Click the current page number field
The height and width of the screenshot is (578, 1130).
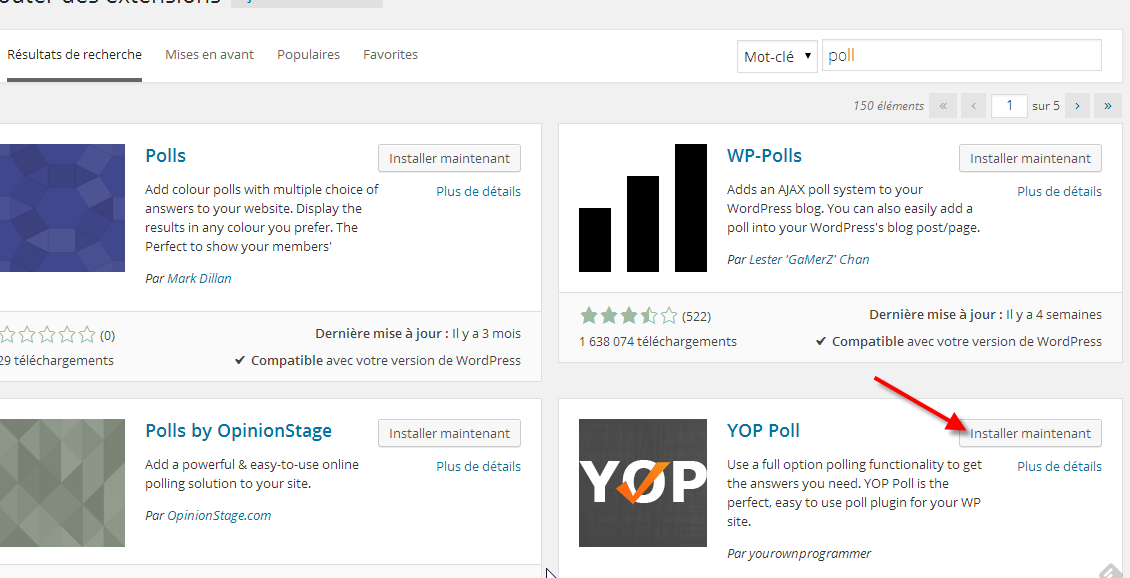1009,105
